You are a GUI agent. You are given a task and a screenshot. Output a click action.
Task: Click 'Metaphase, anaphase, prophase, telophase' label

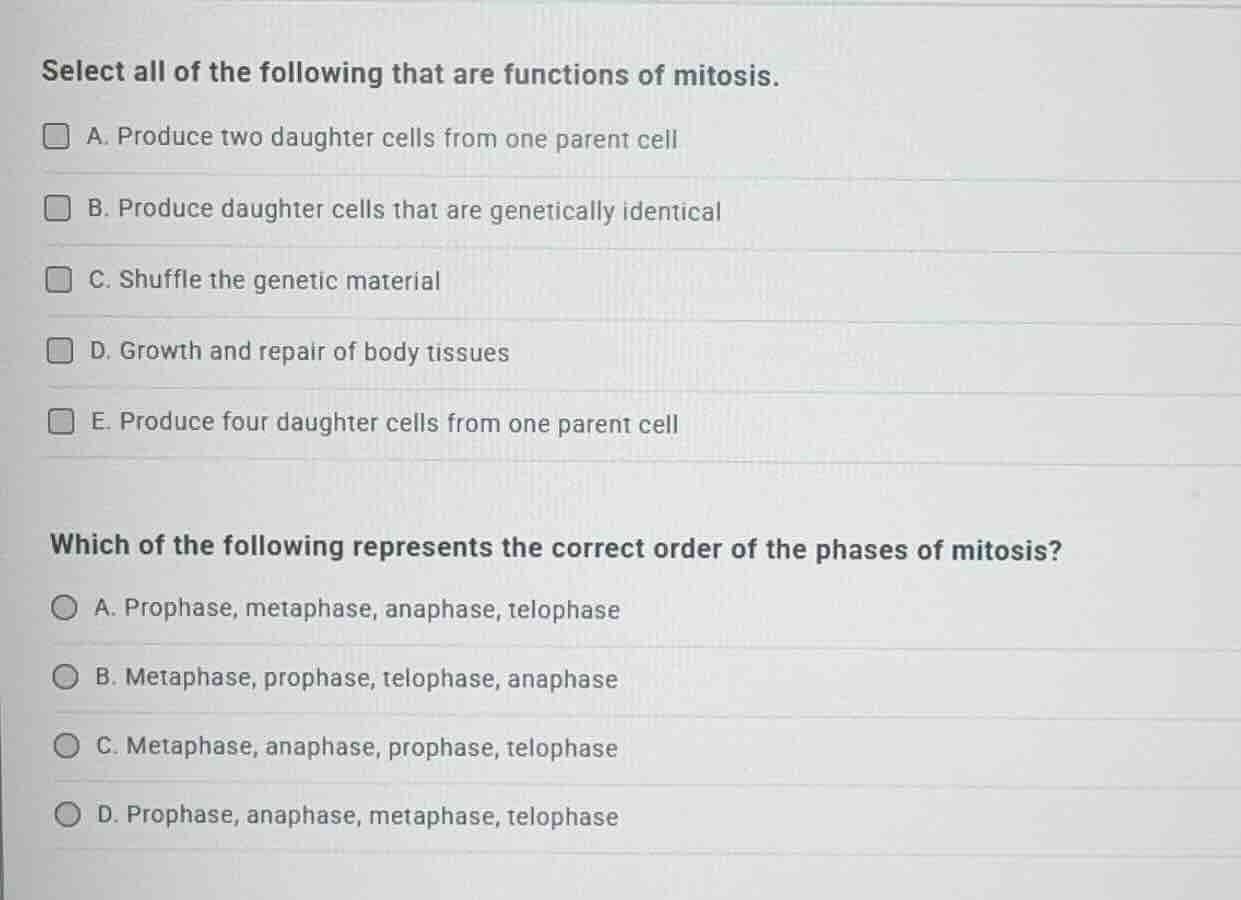tap(357, 748)
